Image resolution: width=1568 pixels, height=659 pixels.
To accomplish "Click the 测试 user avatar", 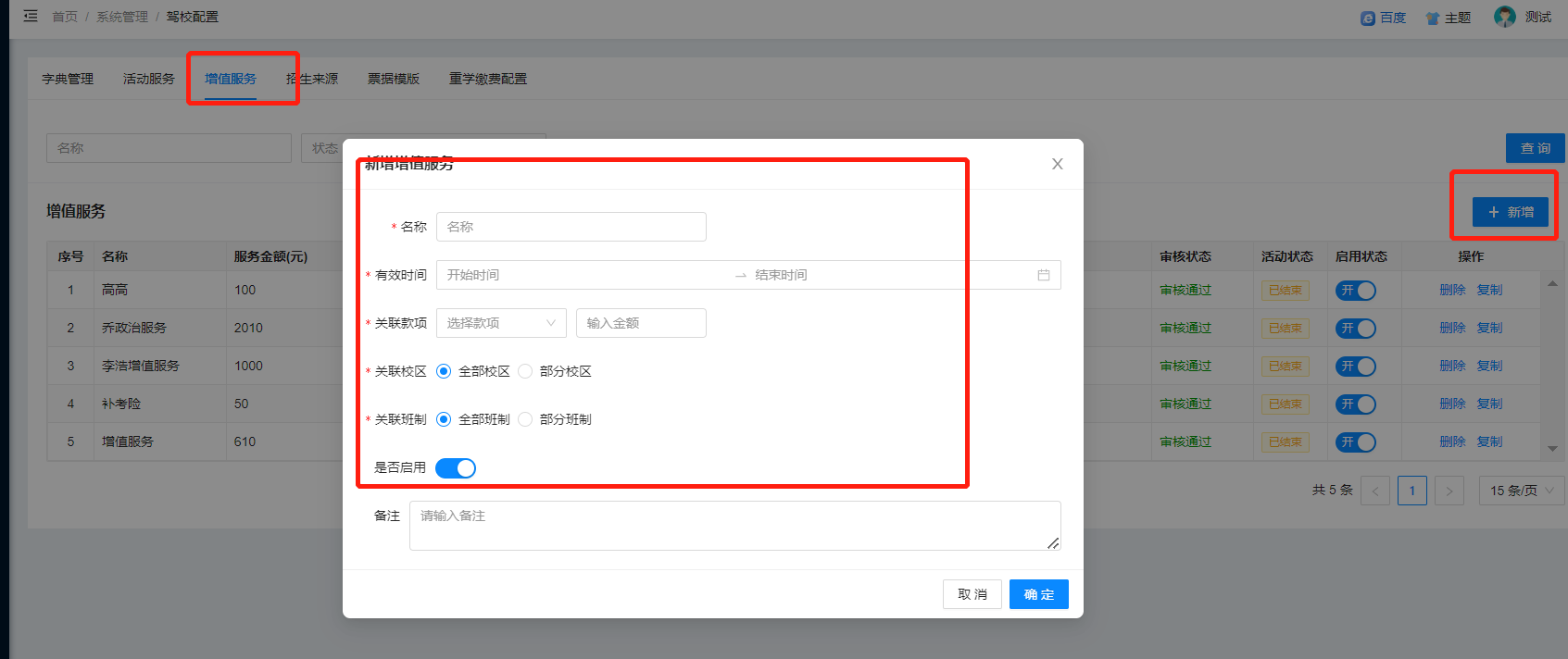I will click(1505, 17).
